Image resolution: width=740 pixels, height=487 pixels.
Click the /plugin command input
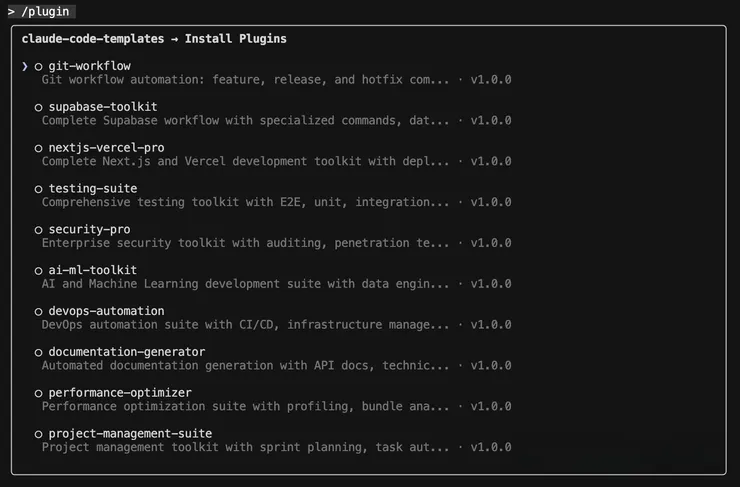[x=39, y=11]
